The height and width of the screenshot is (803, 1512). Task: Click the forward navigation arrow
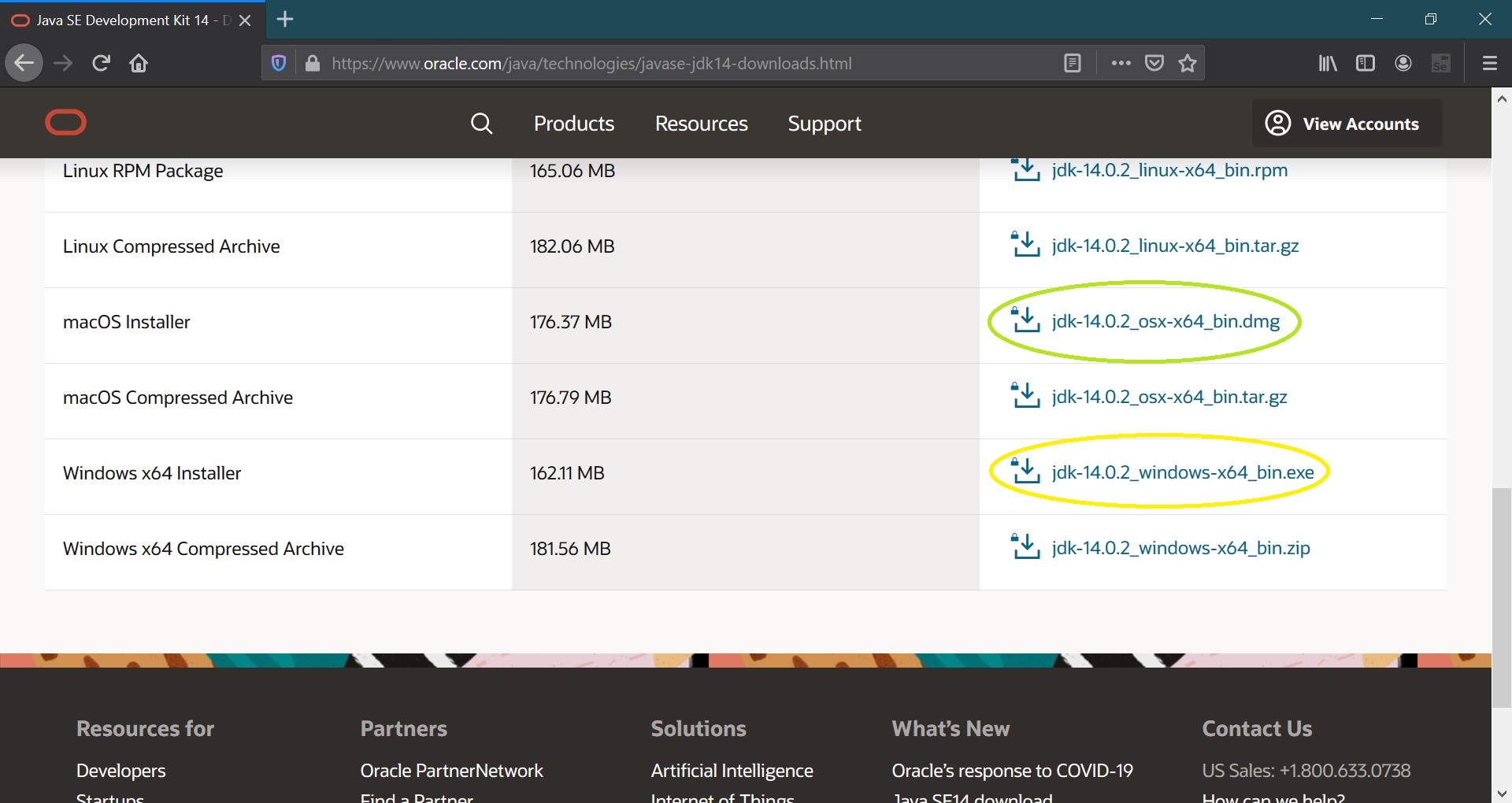[63, 63]
